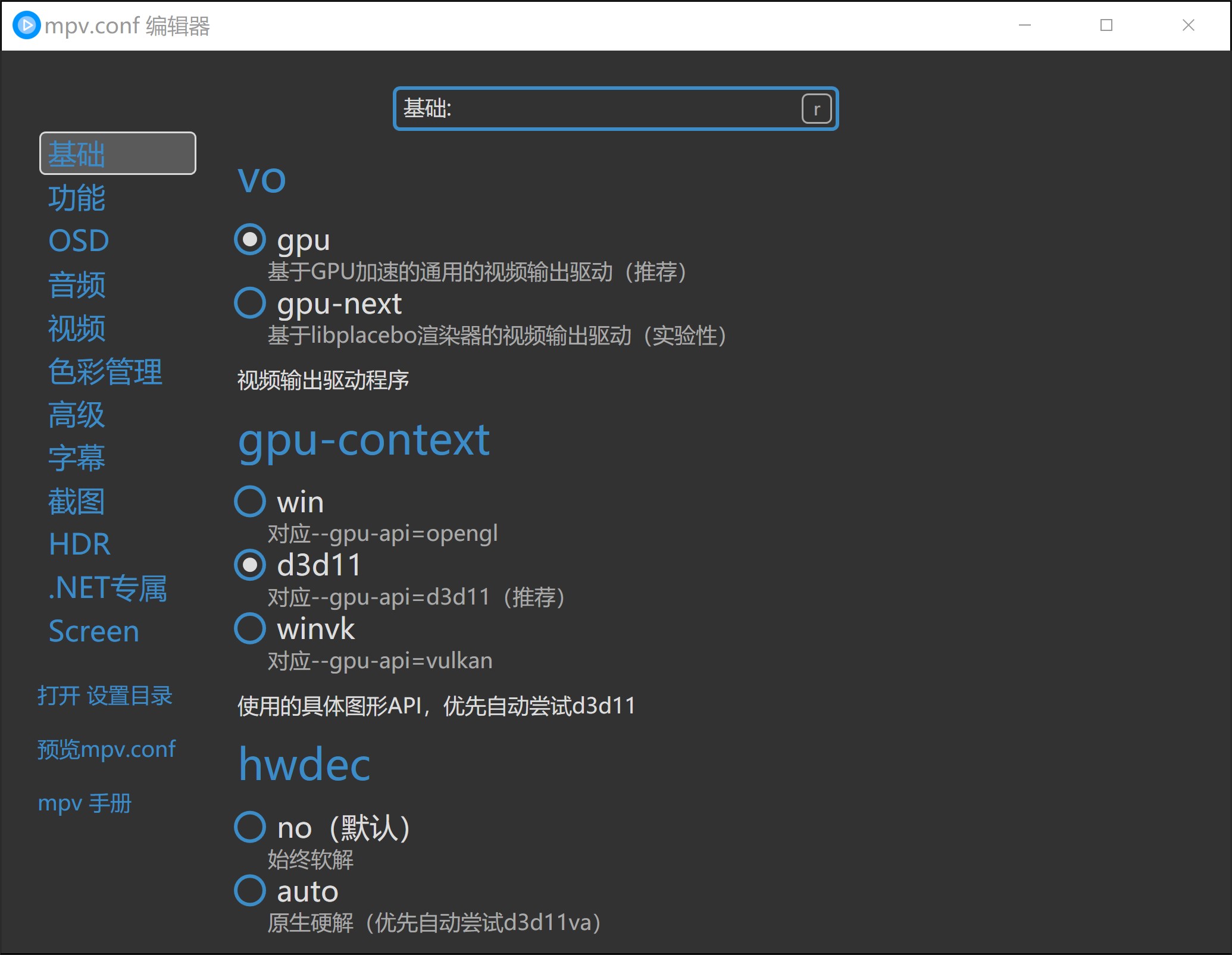Set hwdec to no (默认)
This screenshot has height=955, width=1232.
tap(250, 827)
